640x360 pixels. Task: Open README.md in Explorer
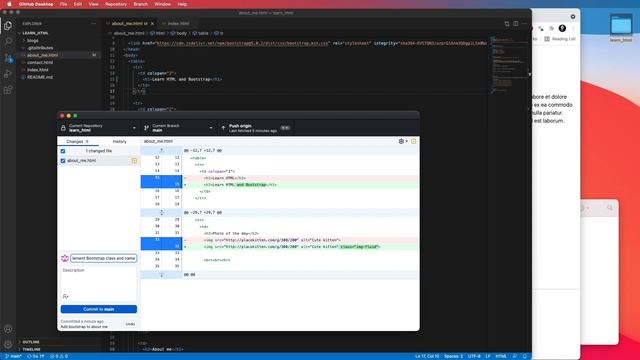[40, 77]
